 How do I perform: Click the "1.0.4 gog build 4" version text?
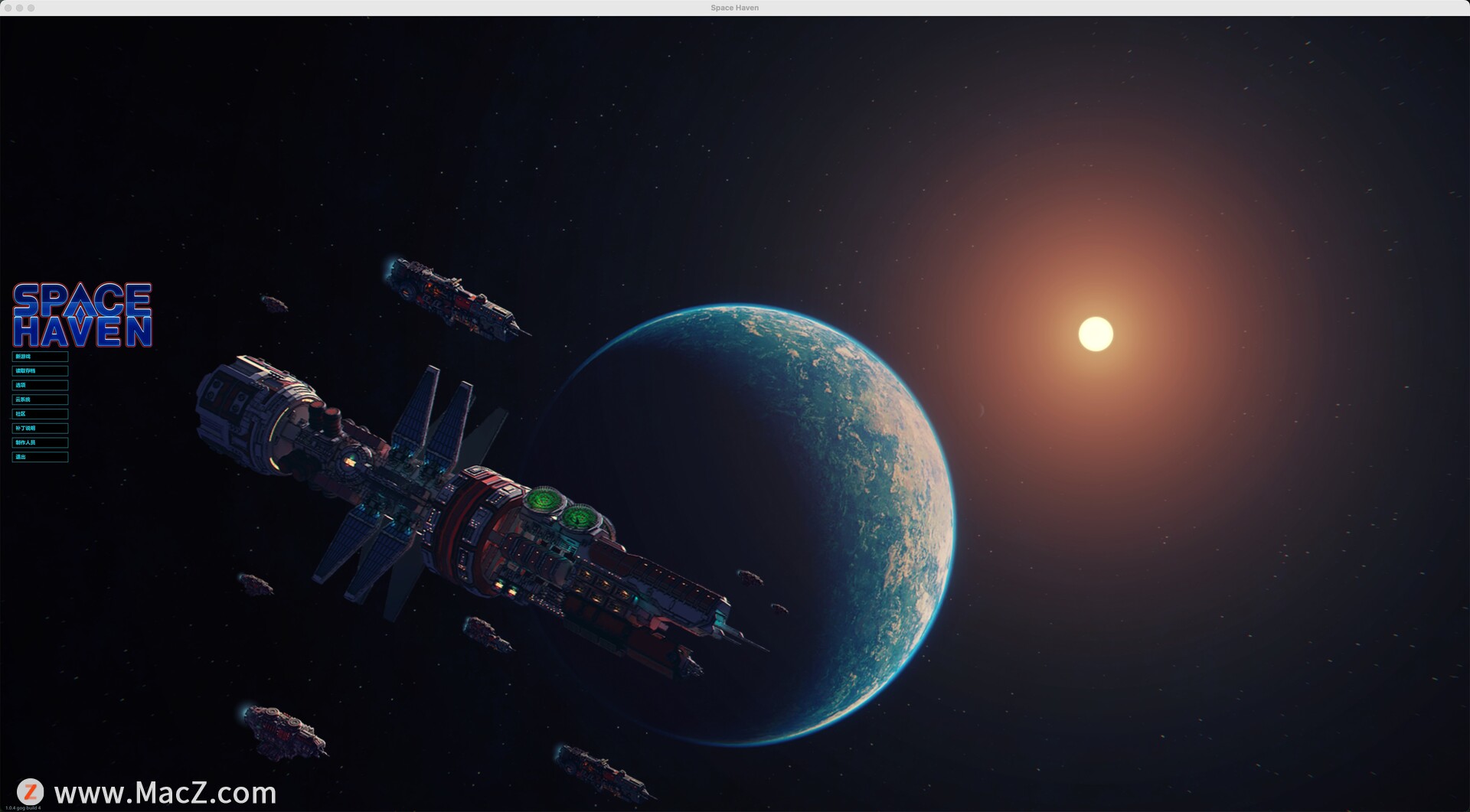pyautogui.click(x=23, y=808)
